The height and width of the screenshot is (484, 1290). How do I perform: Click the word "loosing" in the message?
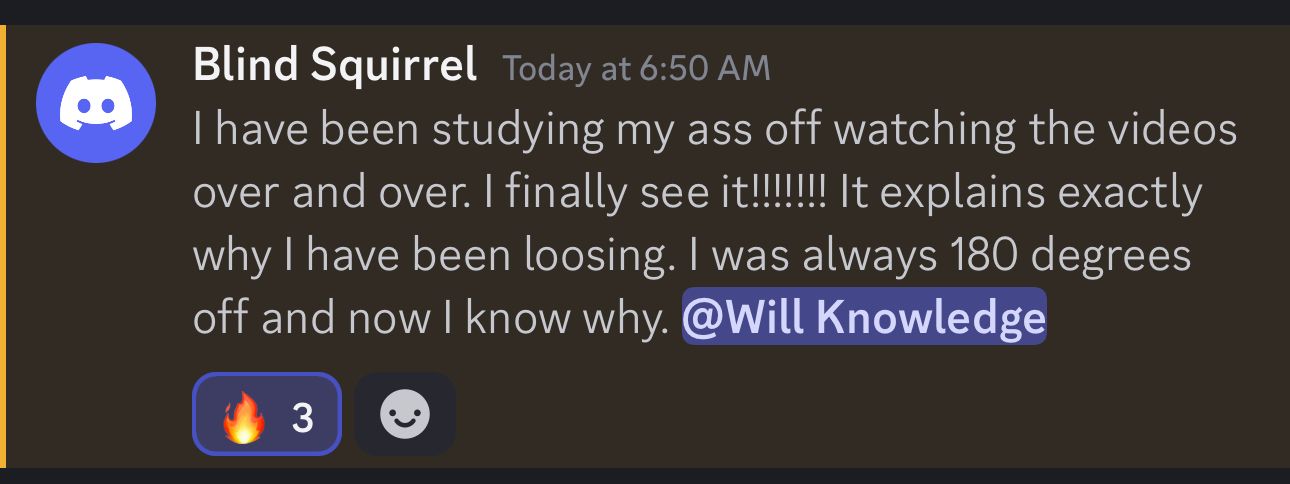pos(597,256)
